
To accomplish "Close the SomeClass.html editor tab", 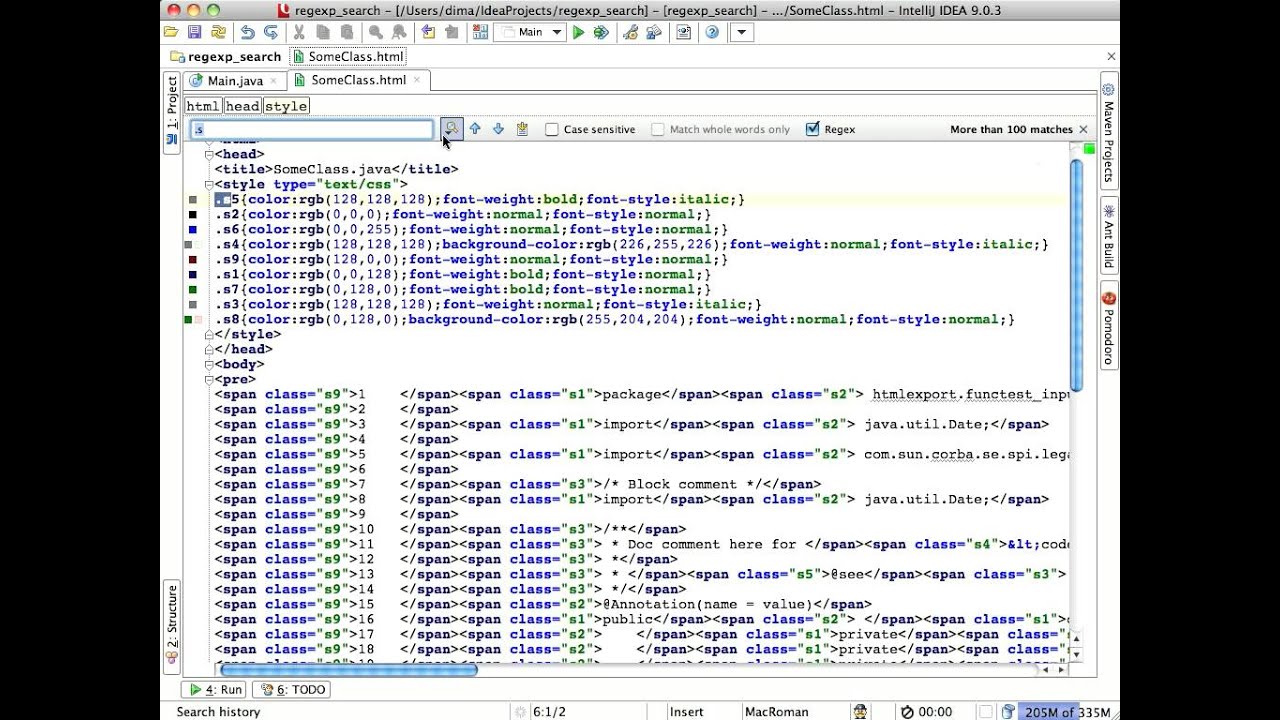I will tap(417, 80).
